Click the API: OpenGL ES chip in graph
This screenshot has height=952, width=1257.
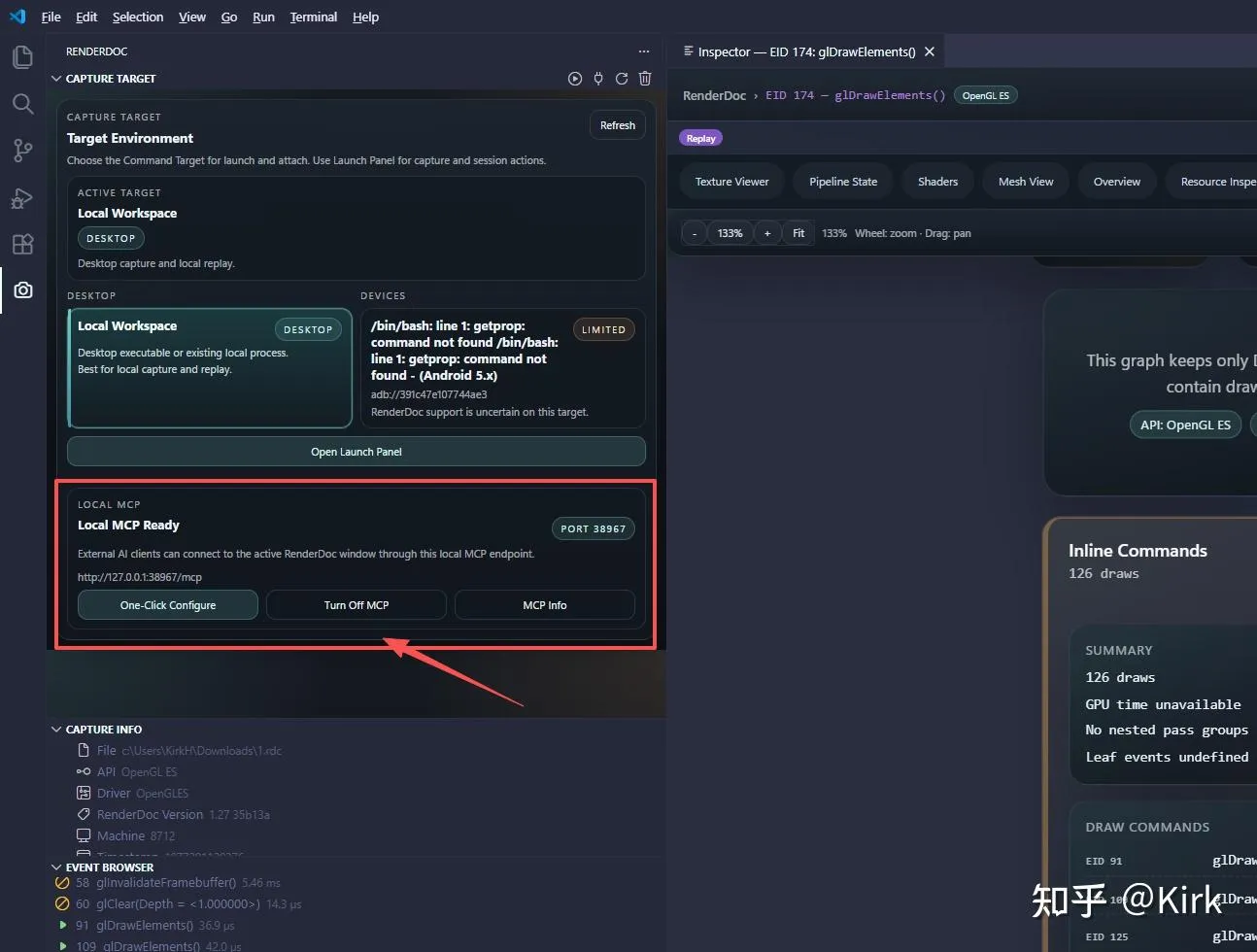1185,425
